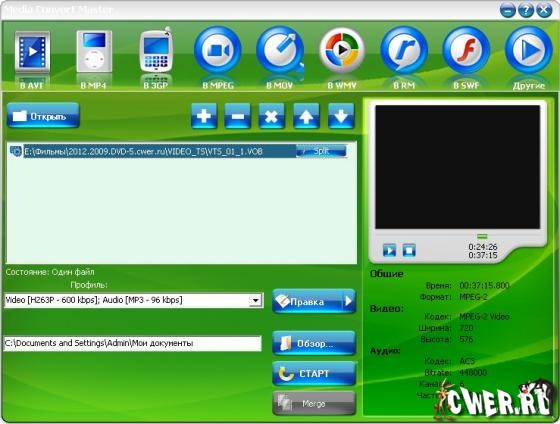Click the 00:37:15.800 duration value
Viewport: 560px width, 424px height.
(x=484, y=285)
